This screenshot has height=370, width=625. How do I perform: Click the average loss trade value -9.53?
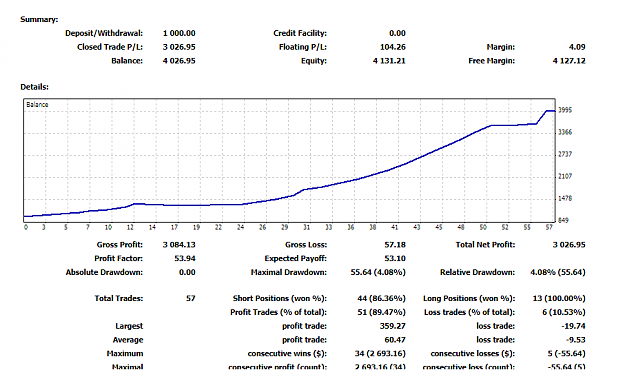576,340
